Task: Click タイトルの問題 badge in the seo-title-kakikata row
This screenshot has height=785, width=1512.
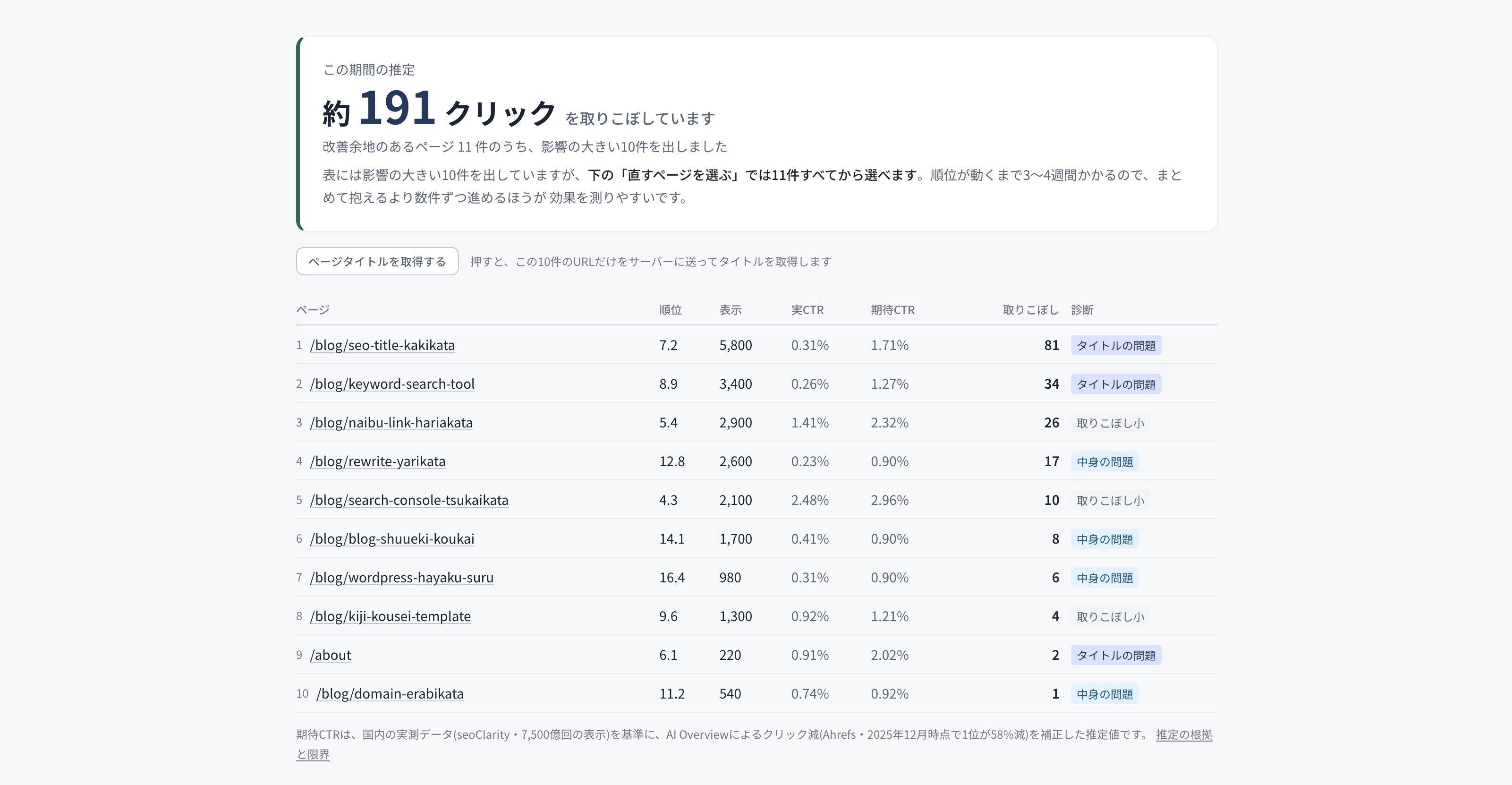Action: 1116,345
